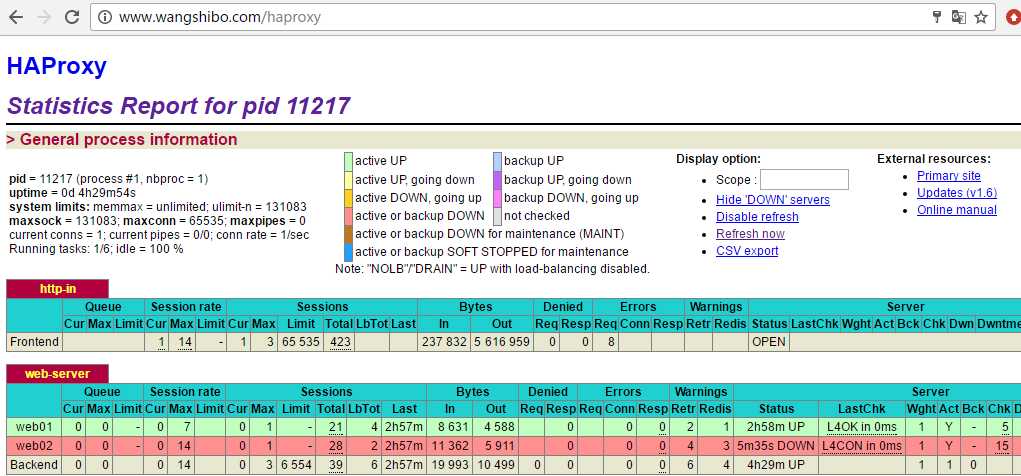The width and height of the screenshot is (1021, 476).
Task: Open Primary site link
Action: pos(949,176)
